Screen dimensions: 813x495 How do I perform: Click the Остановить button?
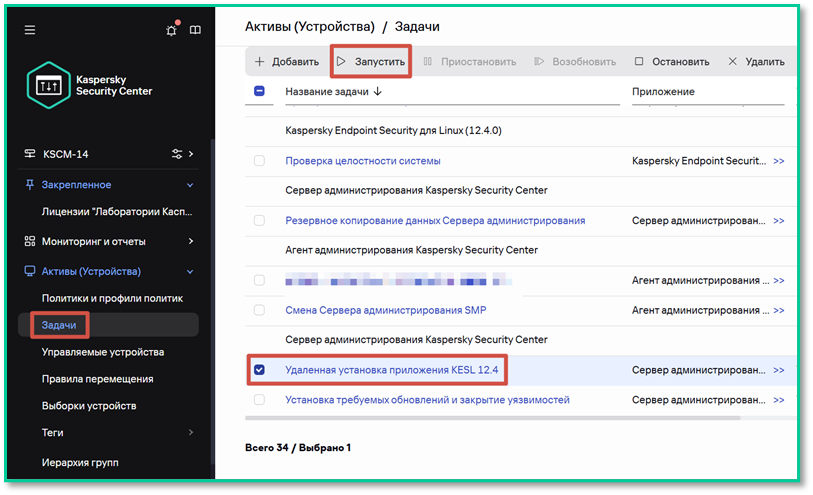pyautogui.click(x=672, y=62)
